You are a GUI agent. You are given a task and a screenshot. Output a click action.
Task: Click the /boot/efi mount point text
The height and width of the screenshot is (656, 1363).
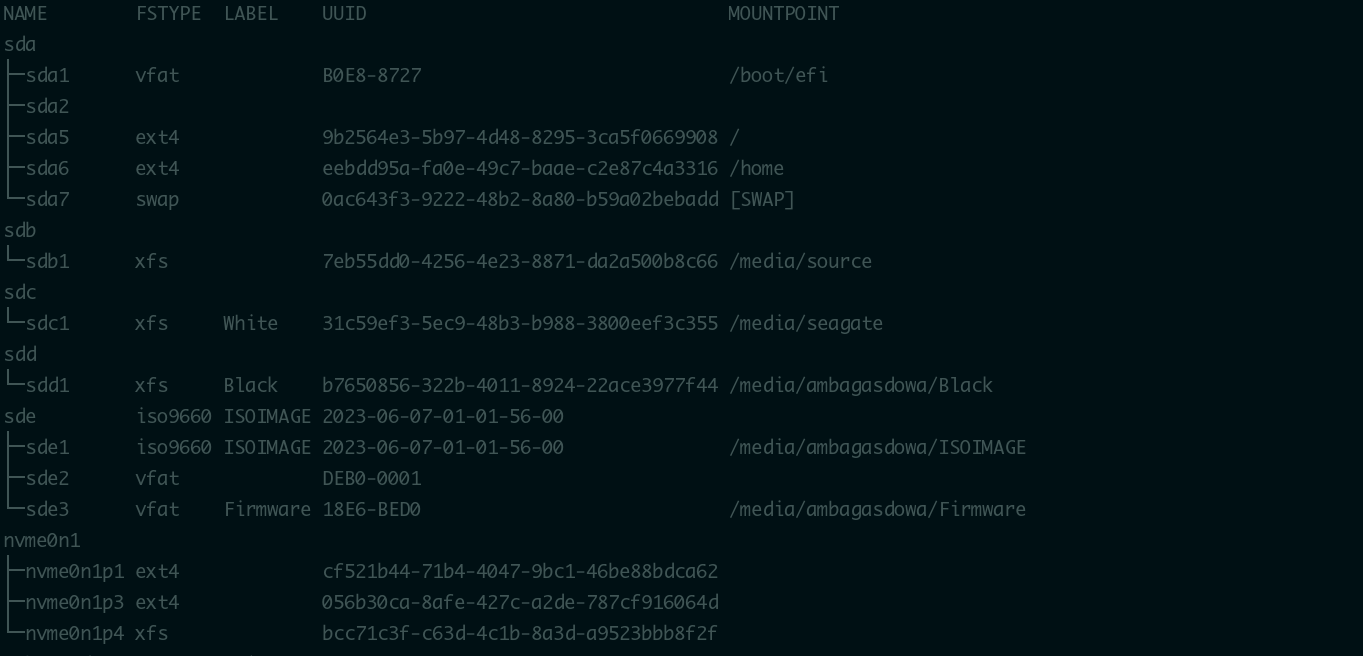coord(778,75)
